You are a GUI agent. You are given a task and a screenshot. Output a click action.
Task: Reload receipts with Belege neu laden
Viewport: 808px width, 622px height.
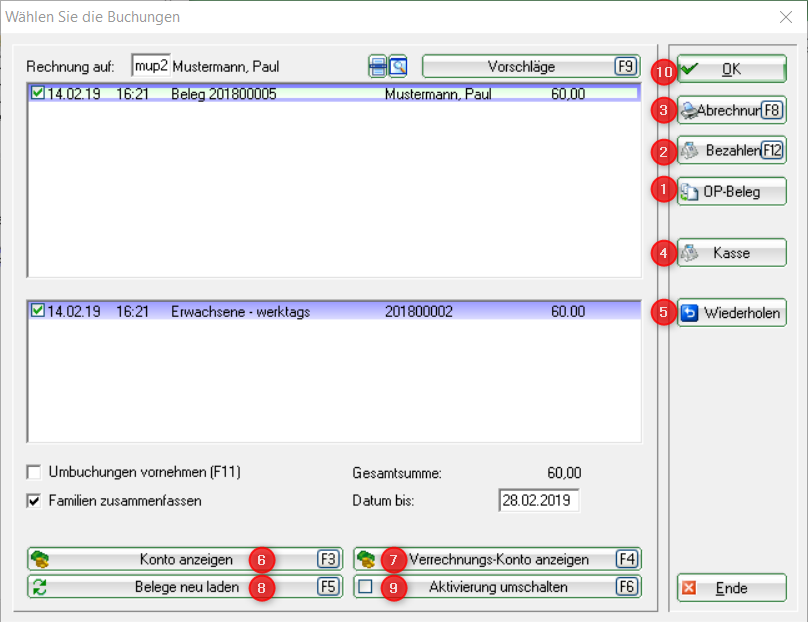click(184, 587)
